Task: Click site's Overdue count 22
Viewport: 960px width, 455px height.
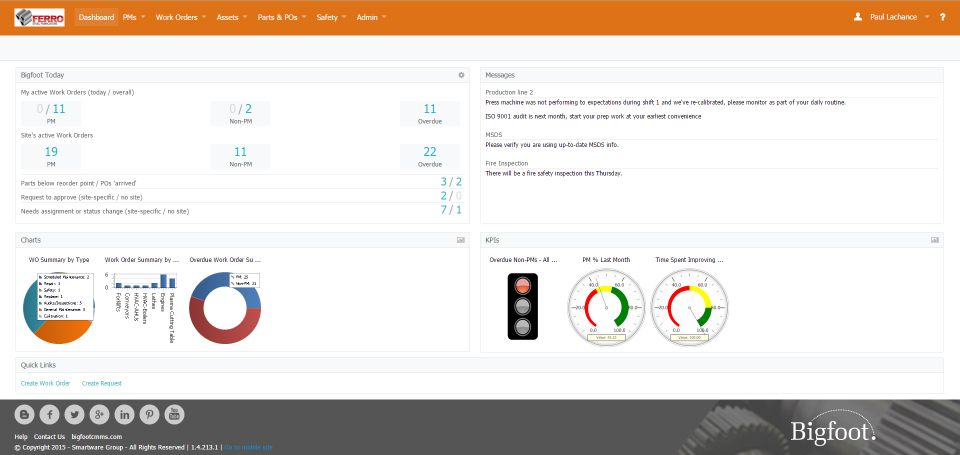Action: pyautogui.click(x=430, y=152)
